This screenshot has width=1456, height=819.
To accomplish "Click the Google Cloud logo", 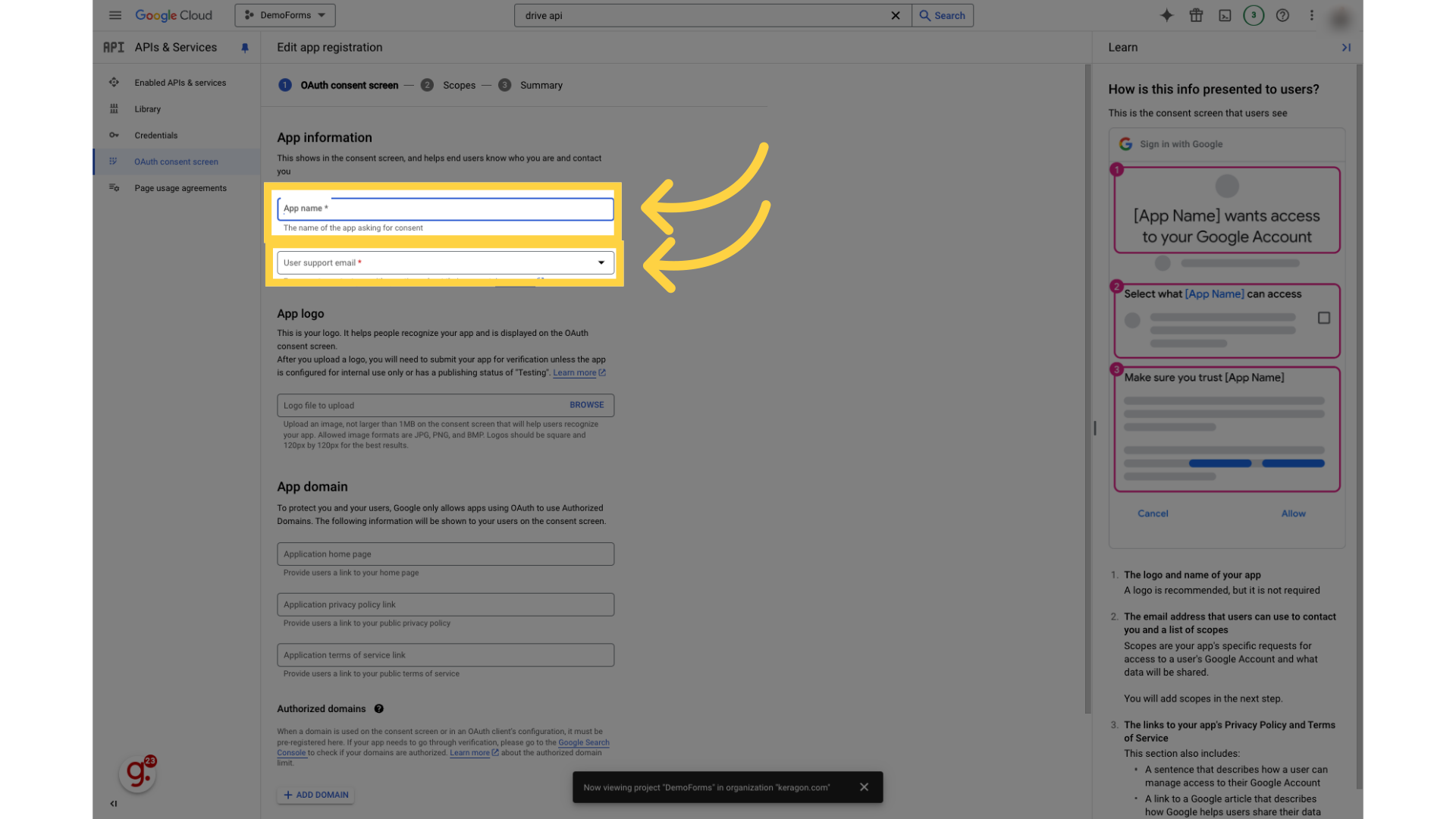I will point(174,15).
